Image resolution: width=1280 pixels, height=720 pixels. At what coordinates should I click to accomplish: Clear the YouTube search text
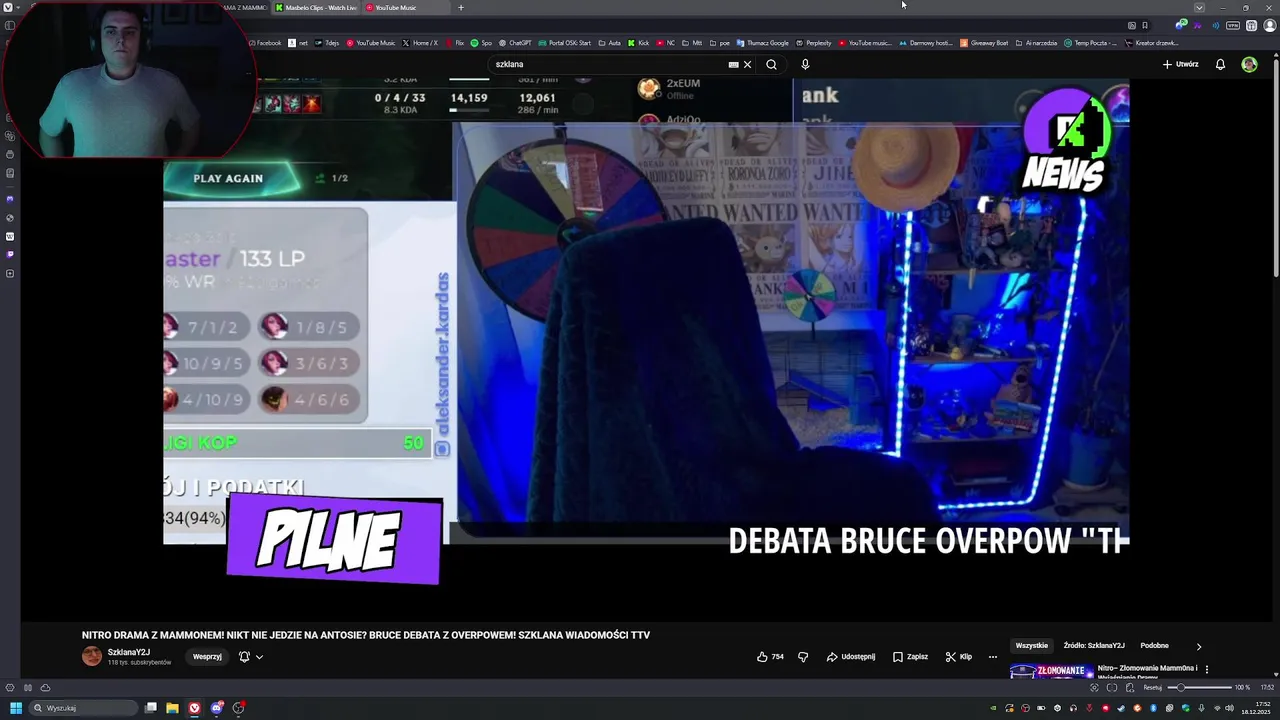747,64
